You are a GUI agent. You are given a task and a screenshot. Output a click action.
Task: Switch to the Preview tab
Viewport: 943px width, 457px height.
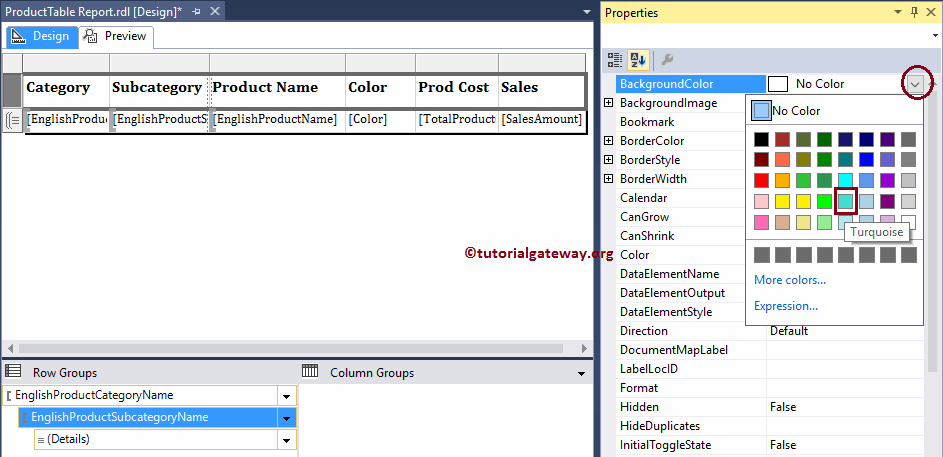point(116,37)
